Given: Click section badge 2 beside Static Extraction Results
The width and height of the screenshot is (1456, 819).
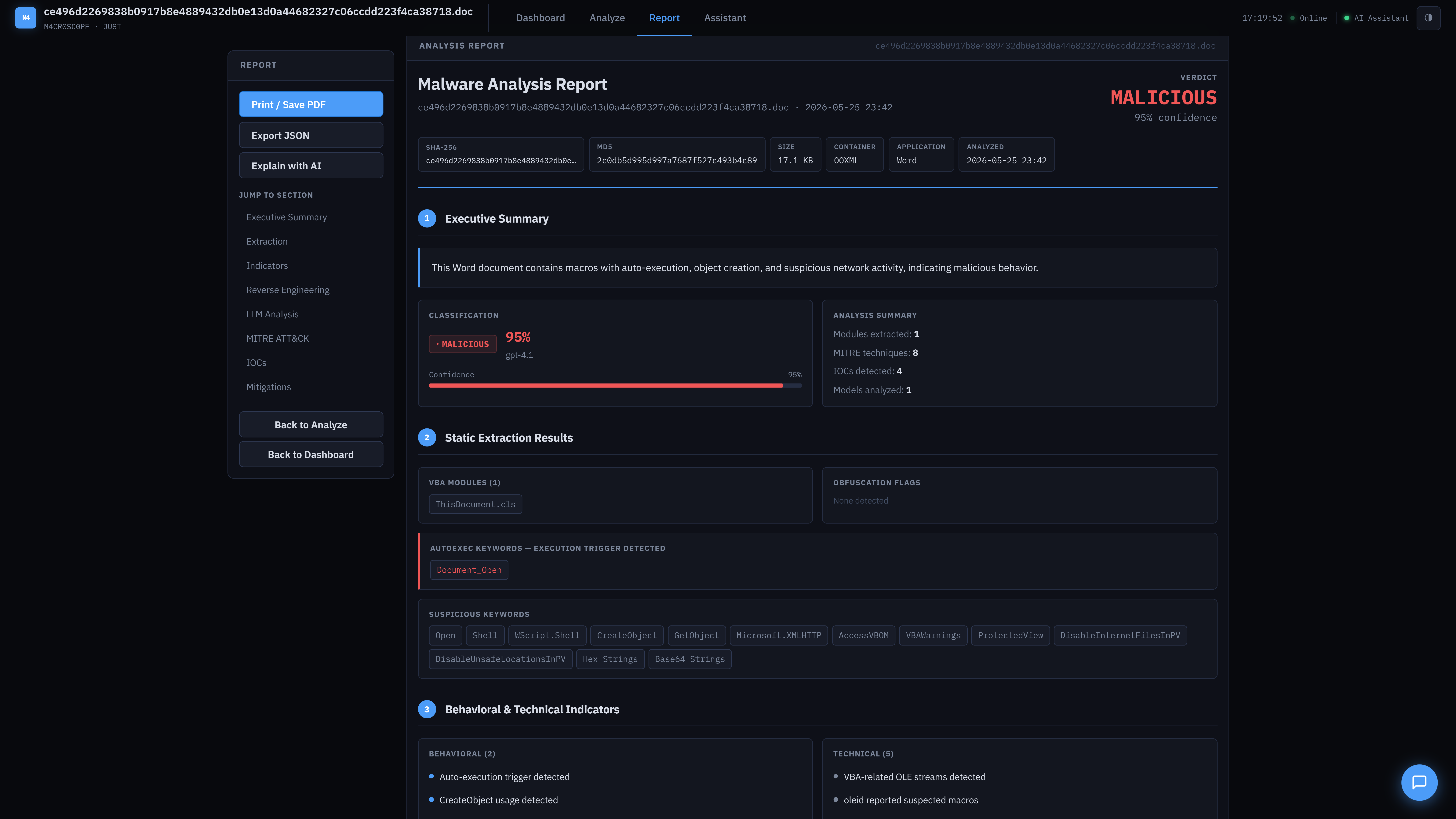Looking at the screenshot, I should [427, 438].
